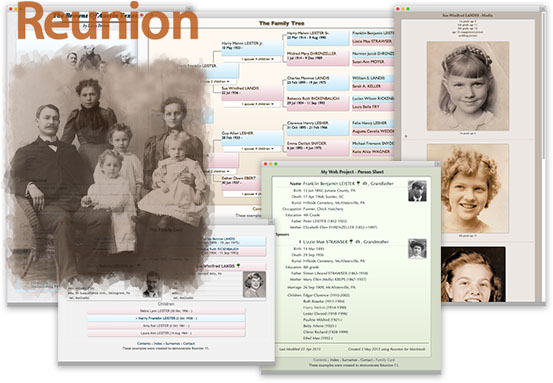Select Susan Ann MOYER box in Family Tree

tap(373, 62)
